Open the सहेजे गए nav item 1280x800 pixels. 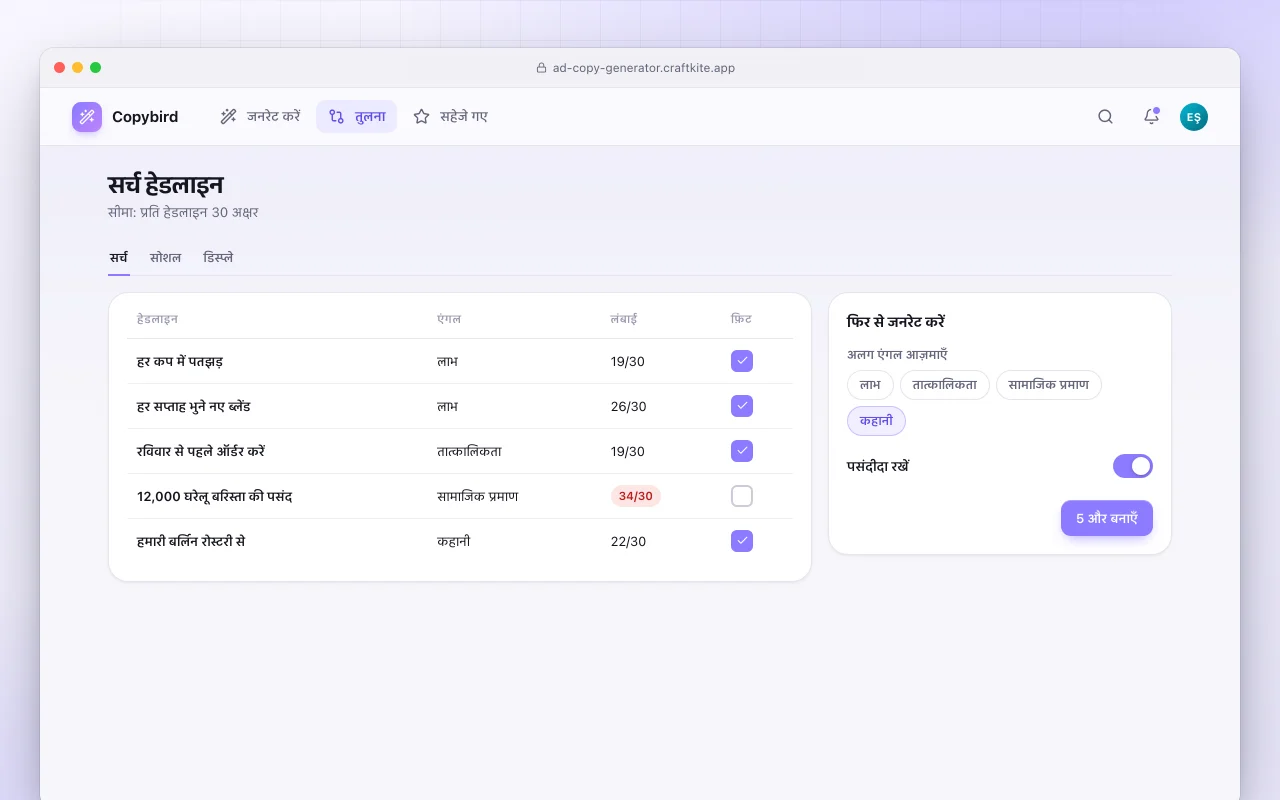[x=450, y=117]
